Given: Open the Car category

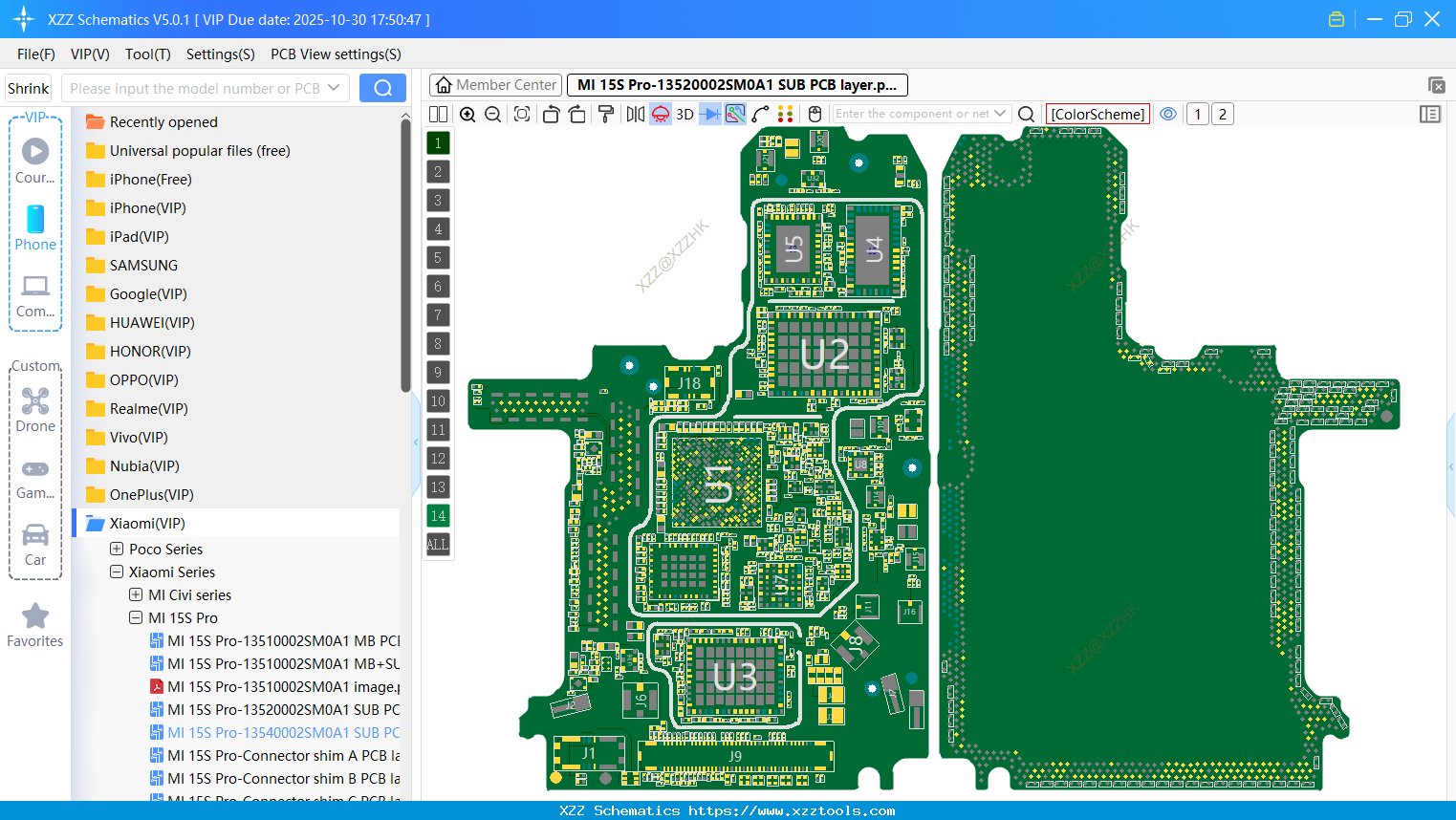Looking at the screenshot, I should coord(35,544).
